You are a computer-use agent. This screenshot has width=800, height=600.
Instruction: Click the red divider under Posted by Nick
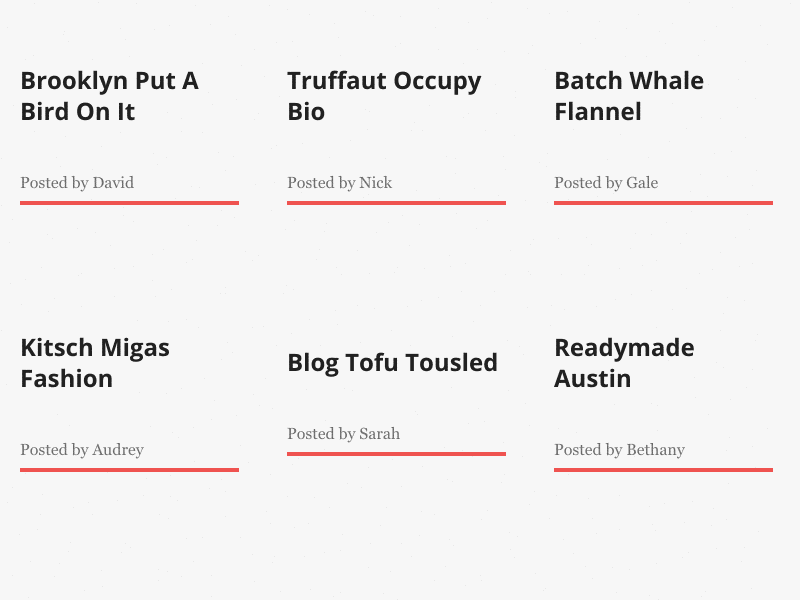[x=396, y=203]
